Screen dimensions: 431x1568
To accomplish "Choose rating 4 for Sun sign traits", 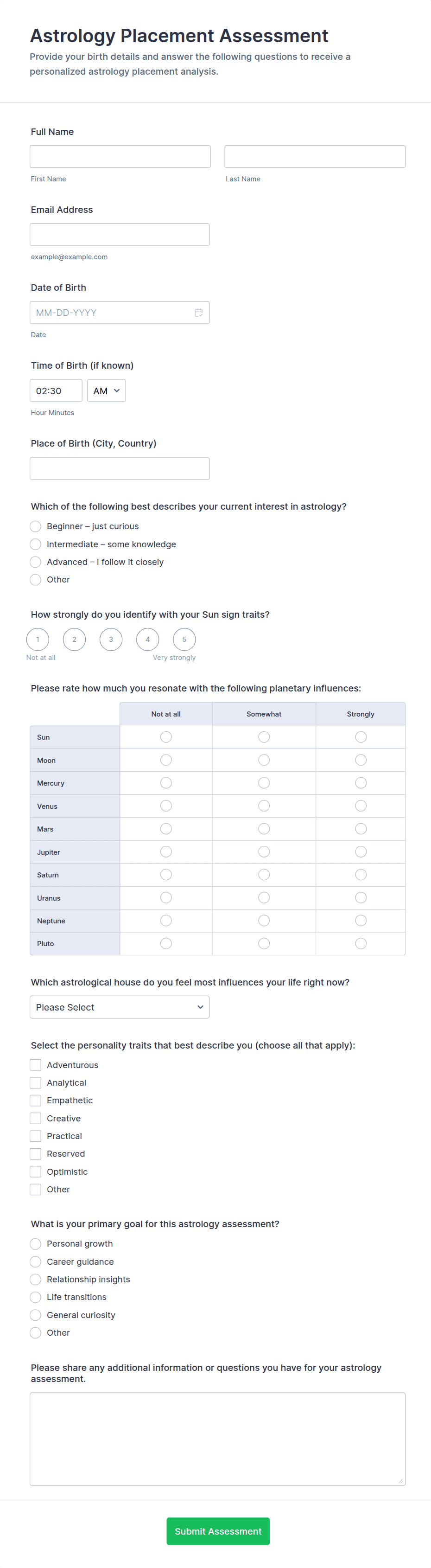I will tap(148, 640).
